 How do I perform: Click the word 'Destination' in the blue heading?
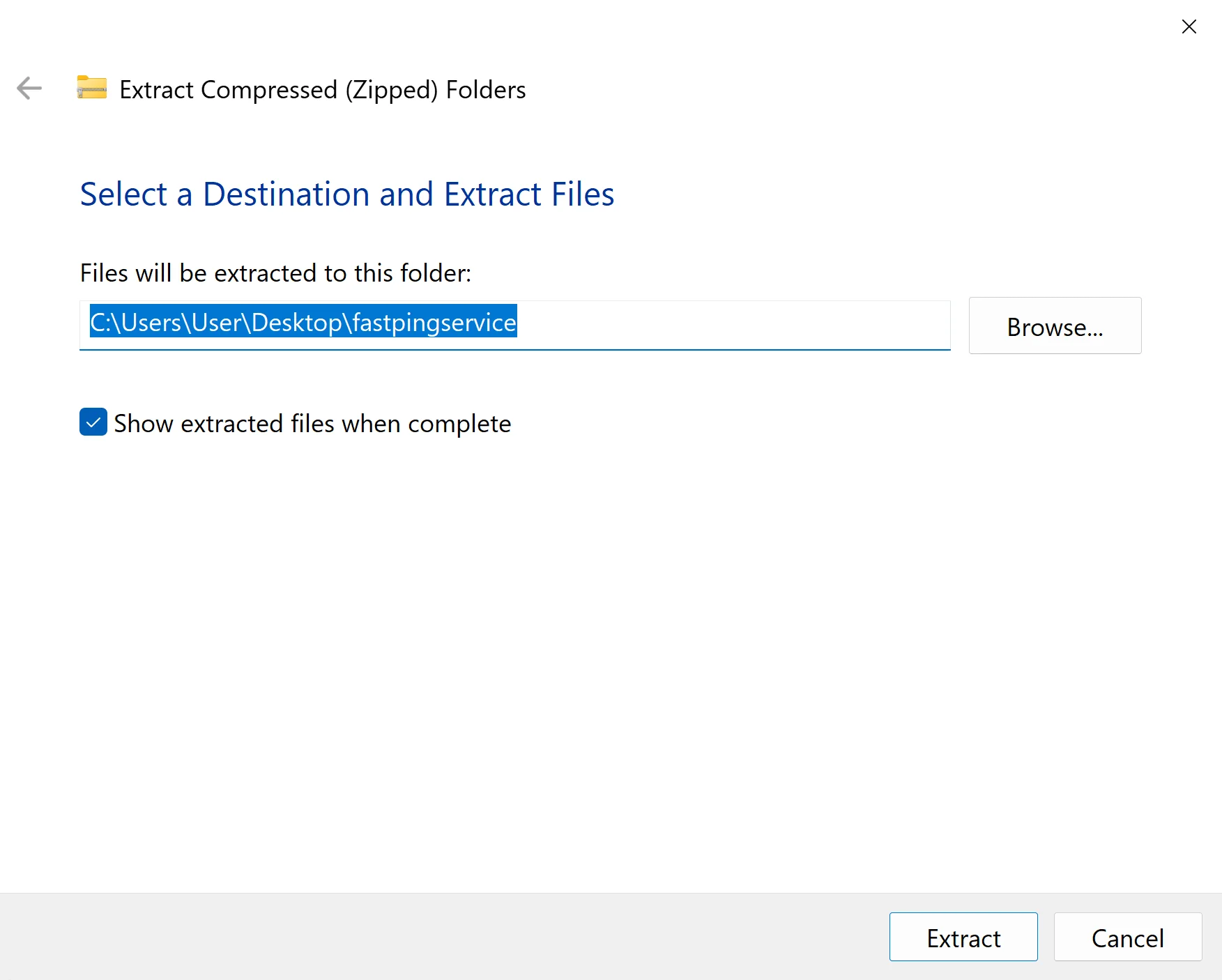[286, 194]
